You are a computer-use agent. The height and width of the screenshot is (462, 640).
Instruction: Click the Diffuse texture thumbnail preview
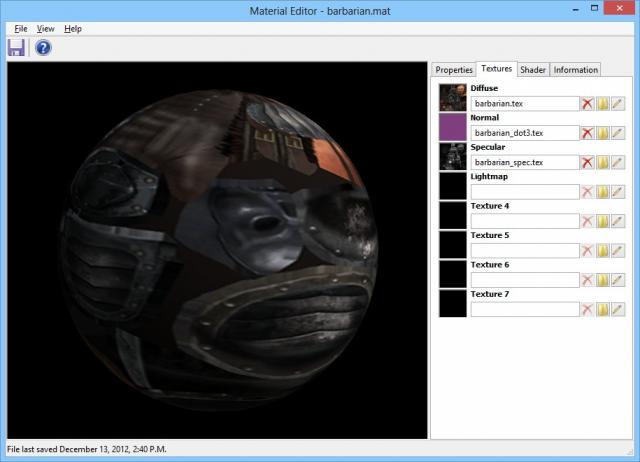pyautogui.click(x=453, y=97)
